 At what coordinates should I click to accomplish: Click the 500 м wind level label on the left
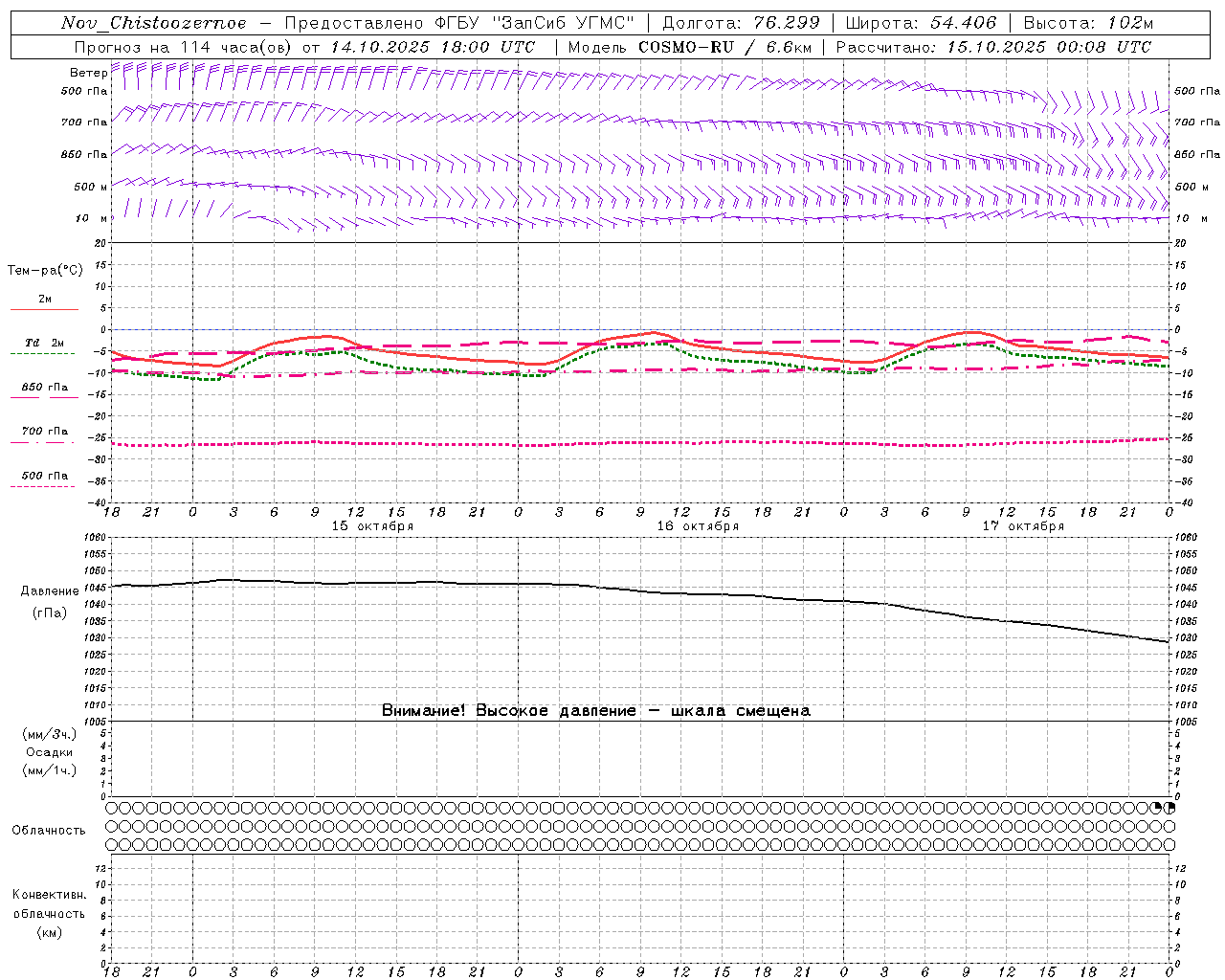pyautogui.click(x=84, y=187)
